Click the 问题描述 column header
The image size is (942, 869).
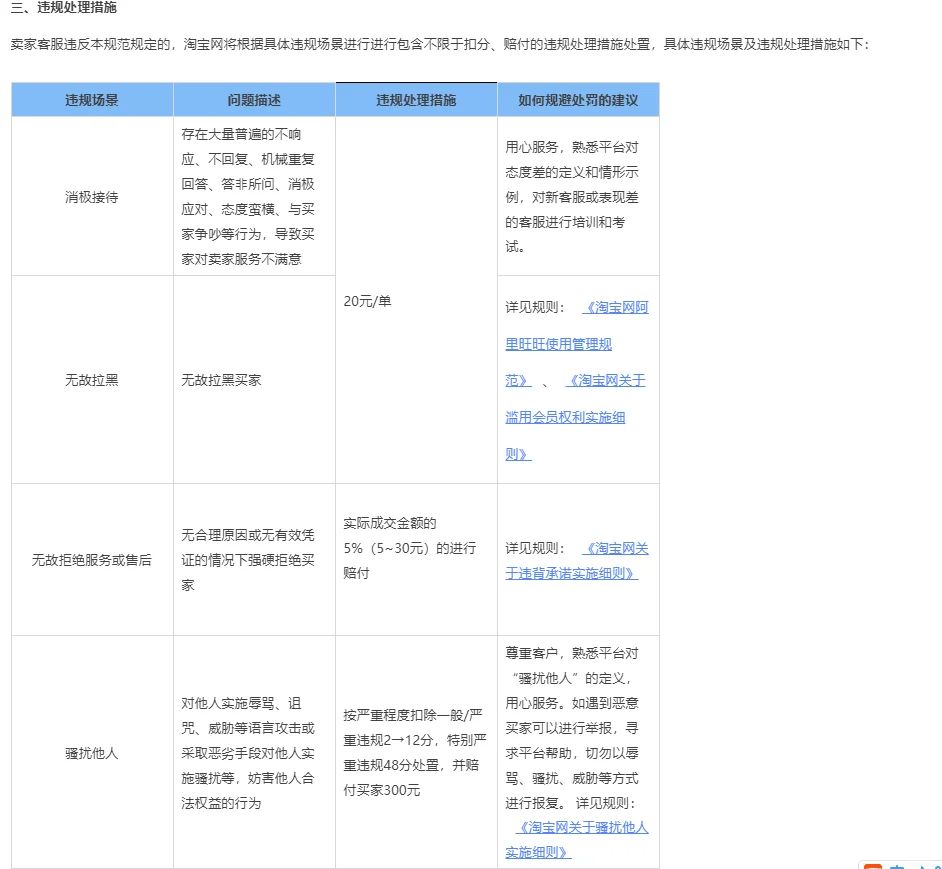point(254,100)
